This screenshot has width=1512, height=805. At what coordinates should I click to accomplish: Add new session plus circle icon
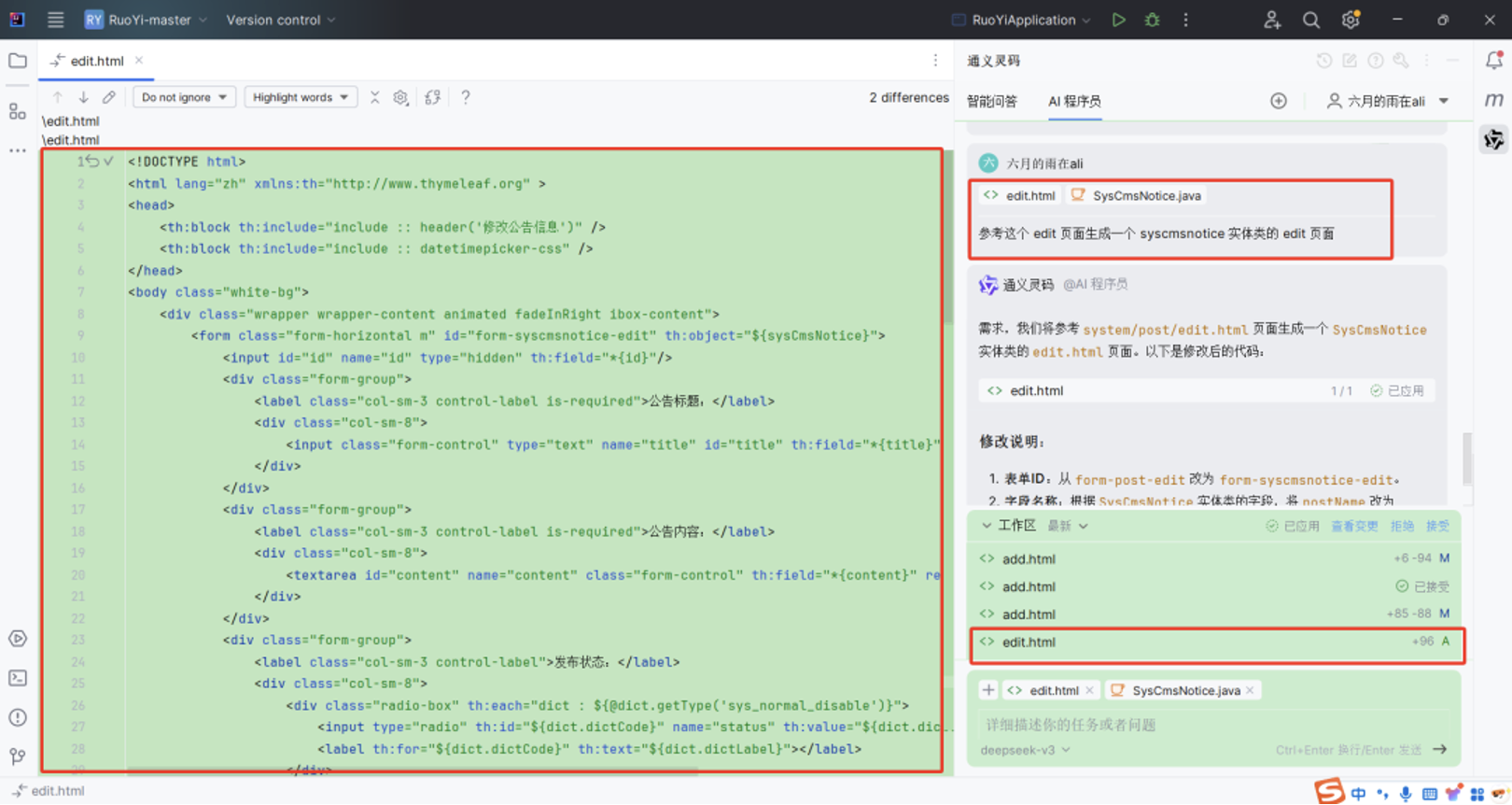(1279, 101)
